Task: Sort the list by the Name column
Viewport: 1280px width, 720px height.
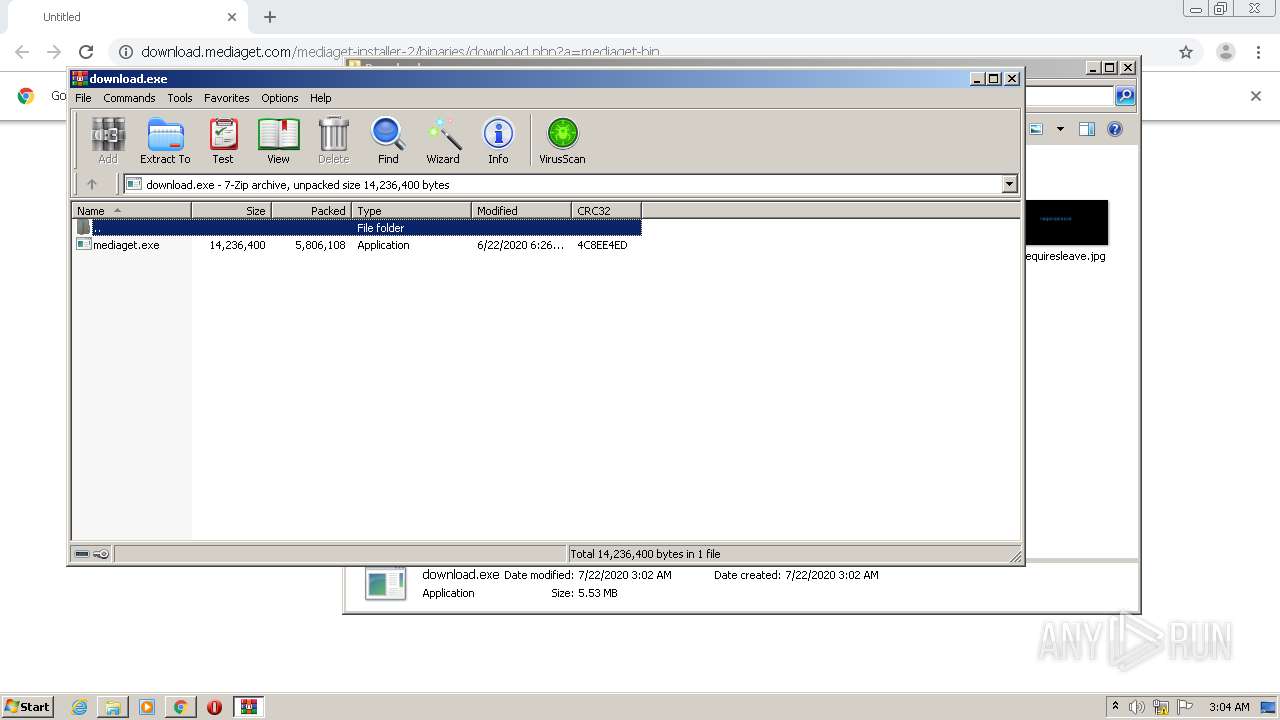Action: (x=131, y=210)
